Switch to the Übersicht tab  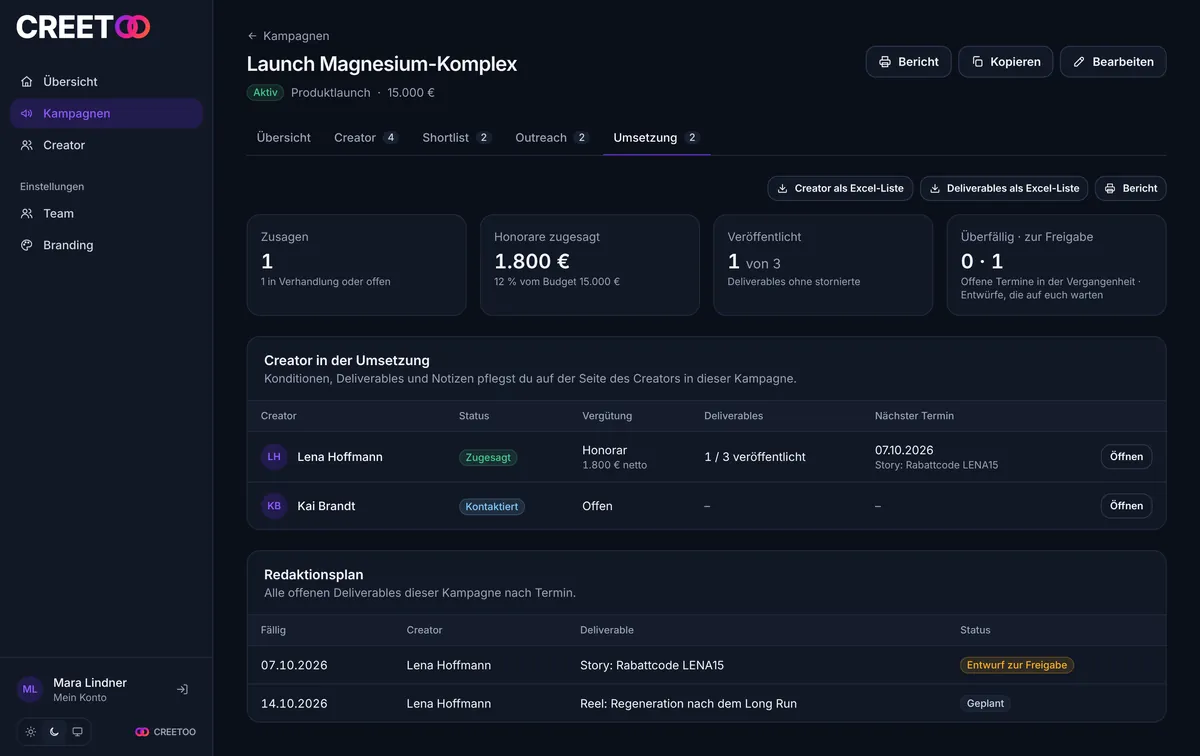(284, 138)
